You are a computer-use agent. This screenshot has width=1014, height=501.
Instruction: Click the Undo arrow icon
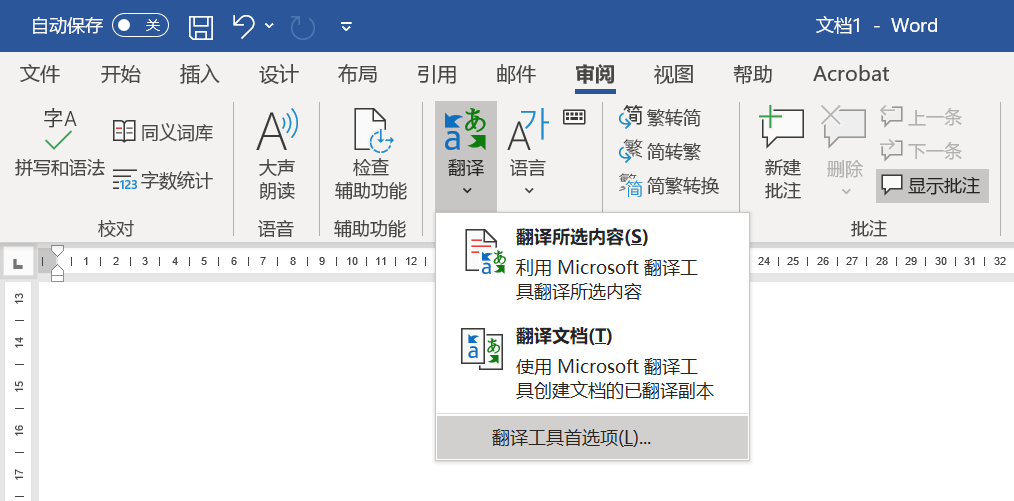coord(243,26)
